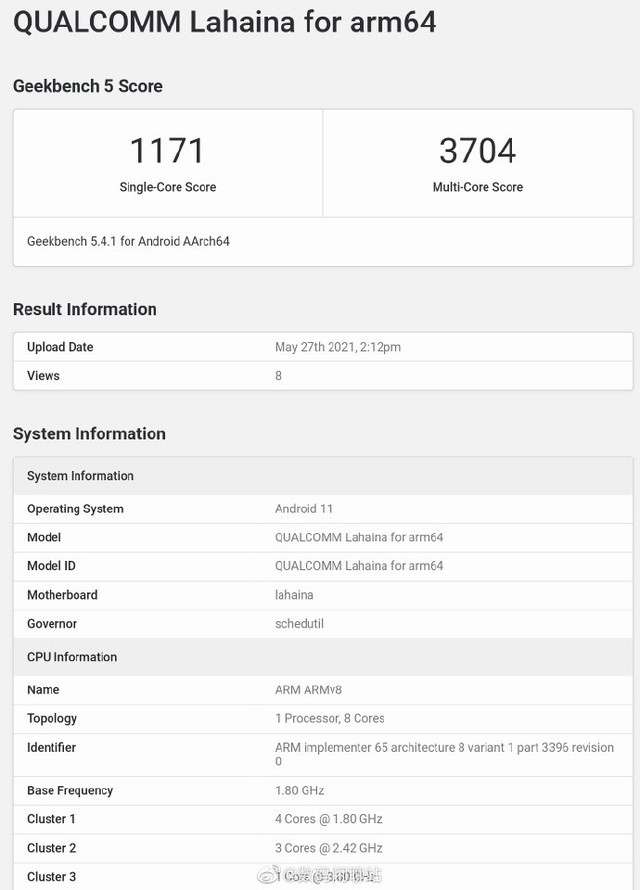Click the System Information table header row
The image size is (640, 890).
(323, 476)
